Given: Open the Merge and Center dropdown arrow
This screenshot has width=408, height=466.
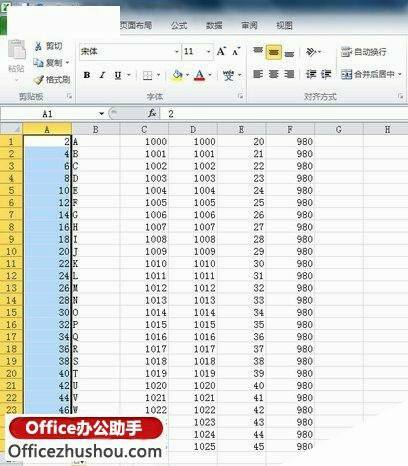Looking at the screenshot, I should pyautogui.click(x=400, y=74).
